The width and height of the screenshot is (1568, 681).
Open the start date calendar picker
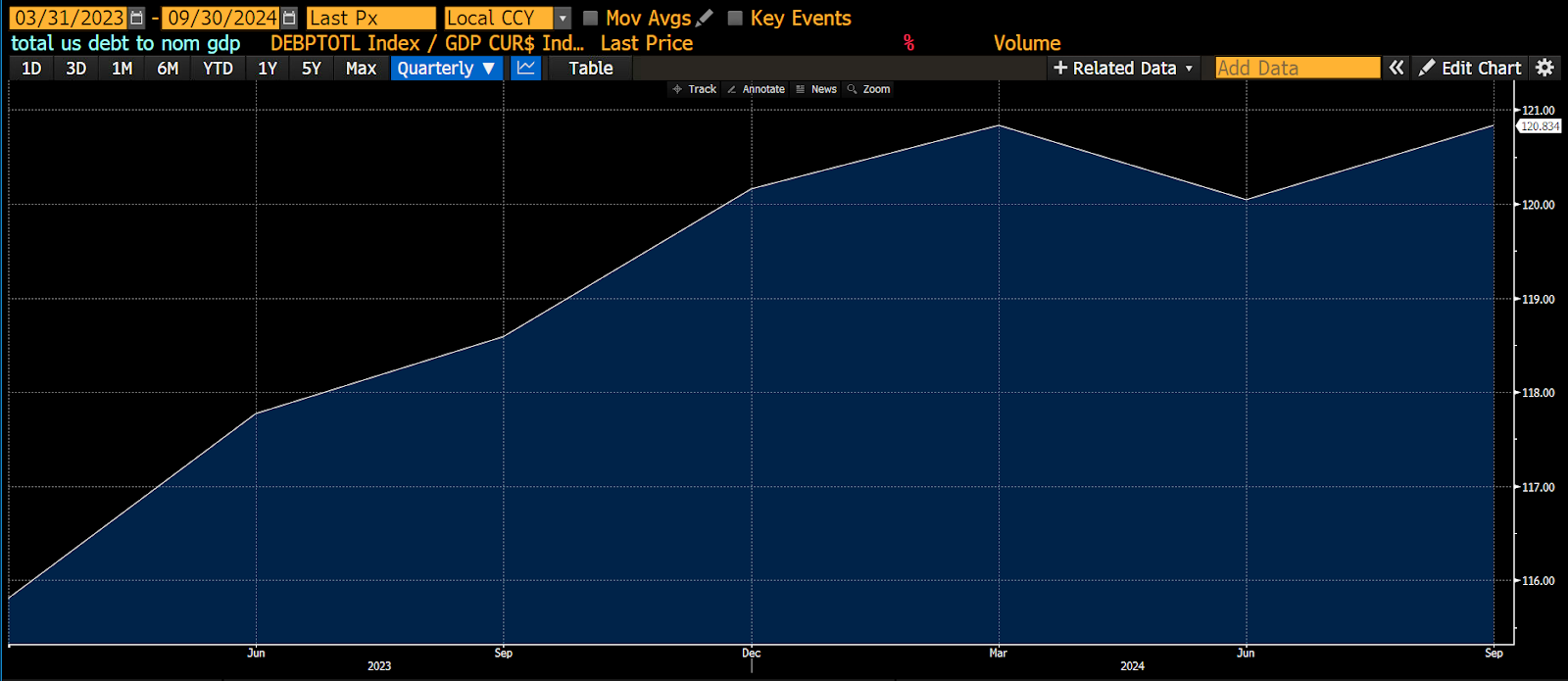[136, 19]
